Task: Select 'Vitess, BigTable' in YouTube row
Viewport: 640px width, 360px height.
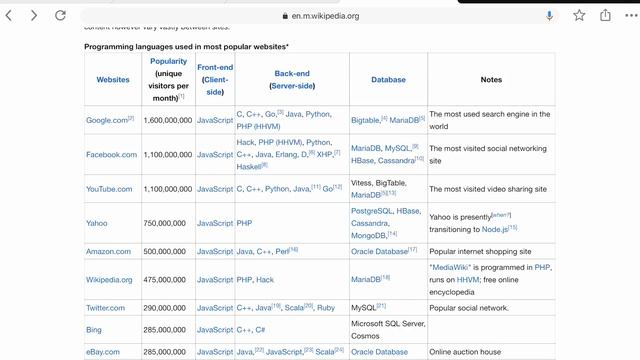Action: tap(378, 183)
